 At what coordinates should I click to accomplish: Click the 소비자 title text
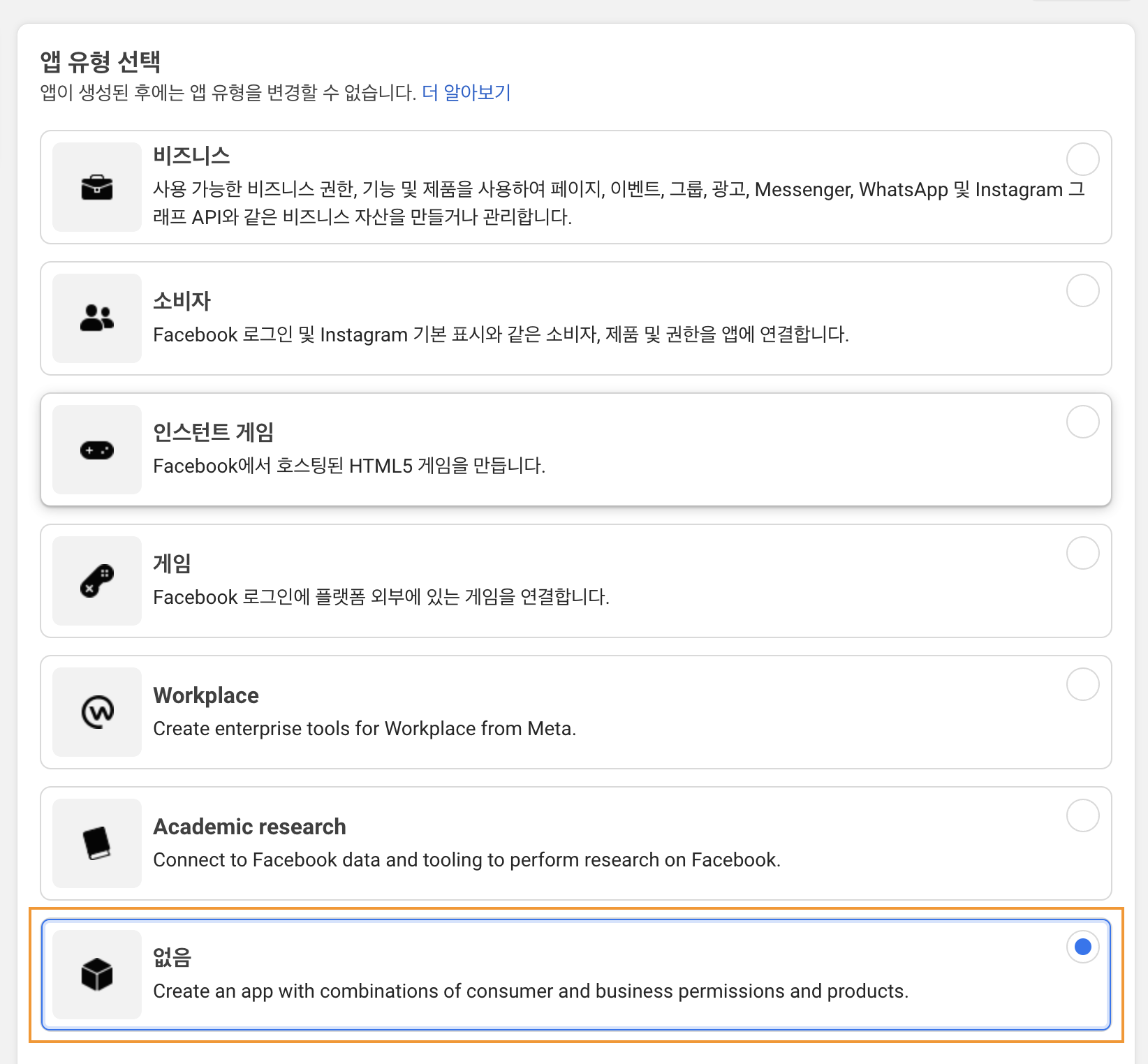coord(182,301)
